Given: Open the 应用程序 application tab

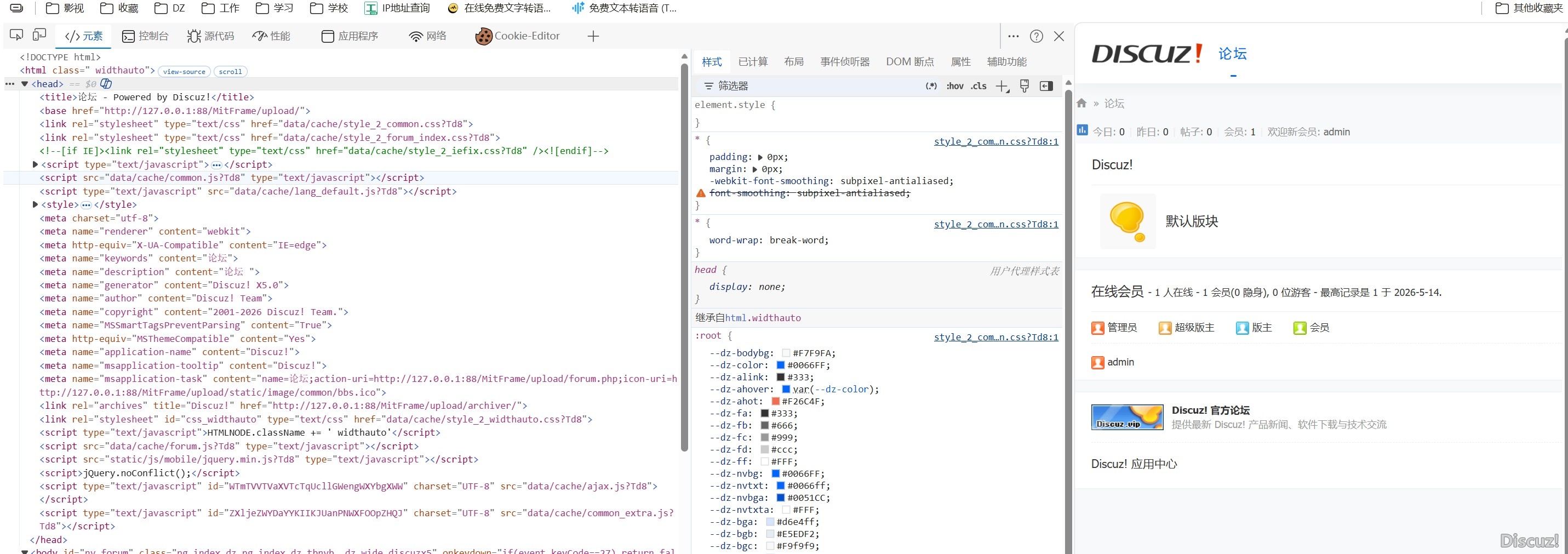Looking at the screenshot, I should click(x=350, y=36).
